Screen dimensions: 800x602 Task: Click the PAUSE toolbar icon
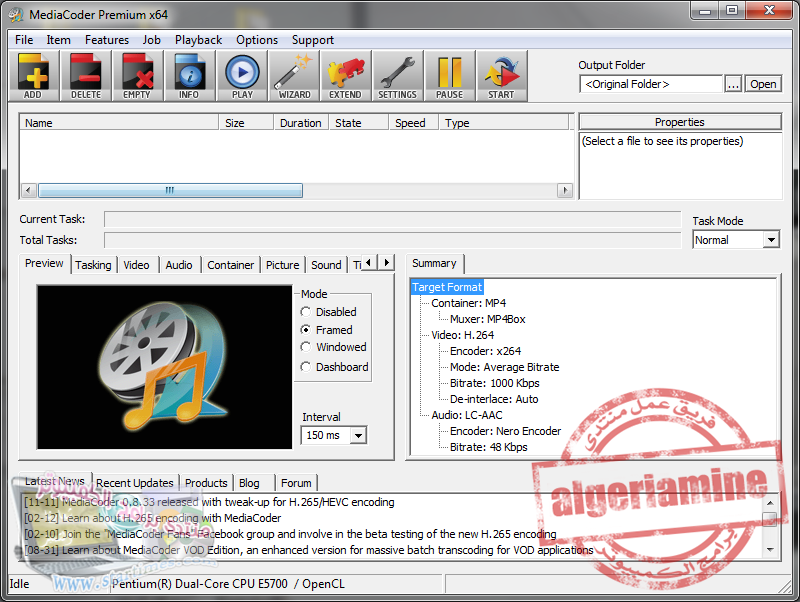pyautogui.click(x=449, y=76)
